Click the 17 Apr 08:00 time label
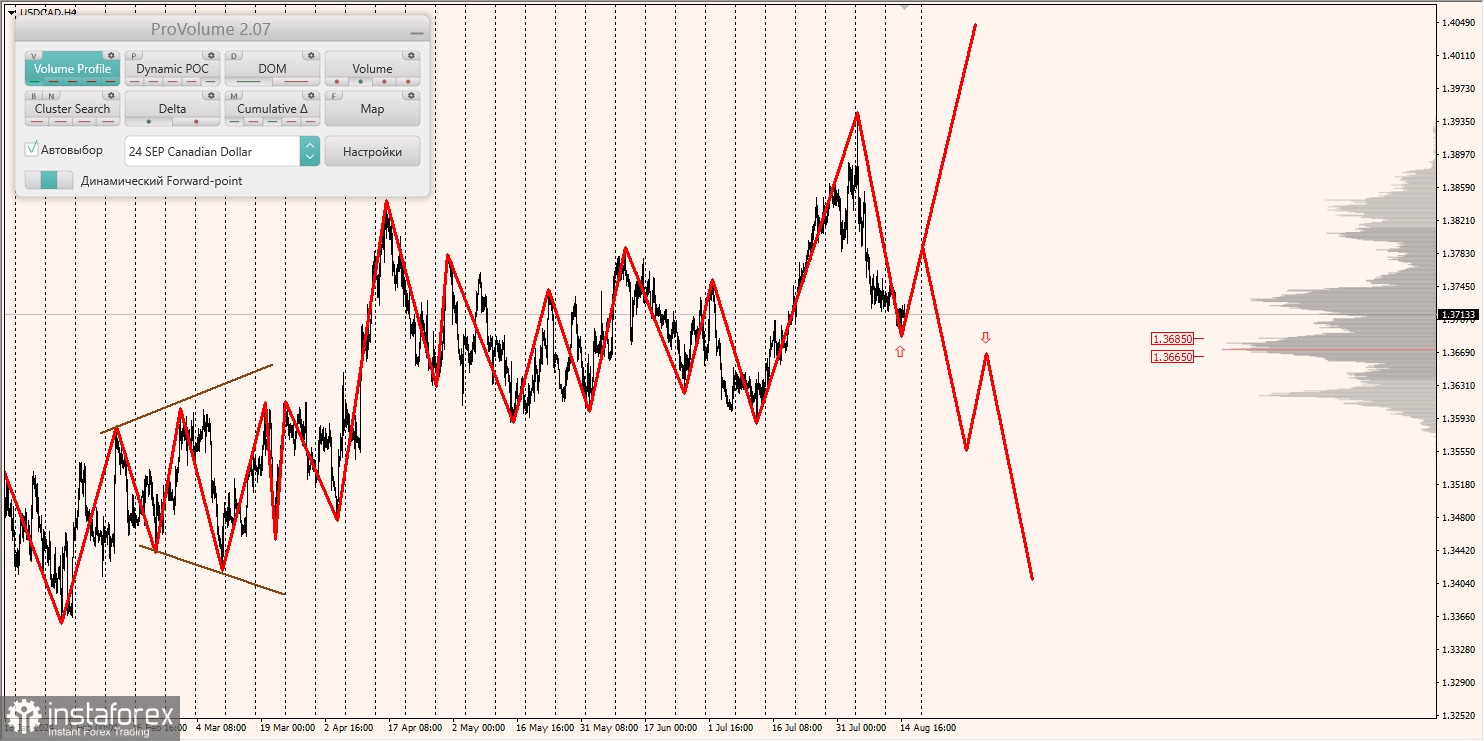This screenshot has width=1484, height=741. pyautogui.click(x=416, y=728)
